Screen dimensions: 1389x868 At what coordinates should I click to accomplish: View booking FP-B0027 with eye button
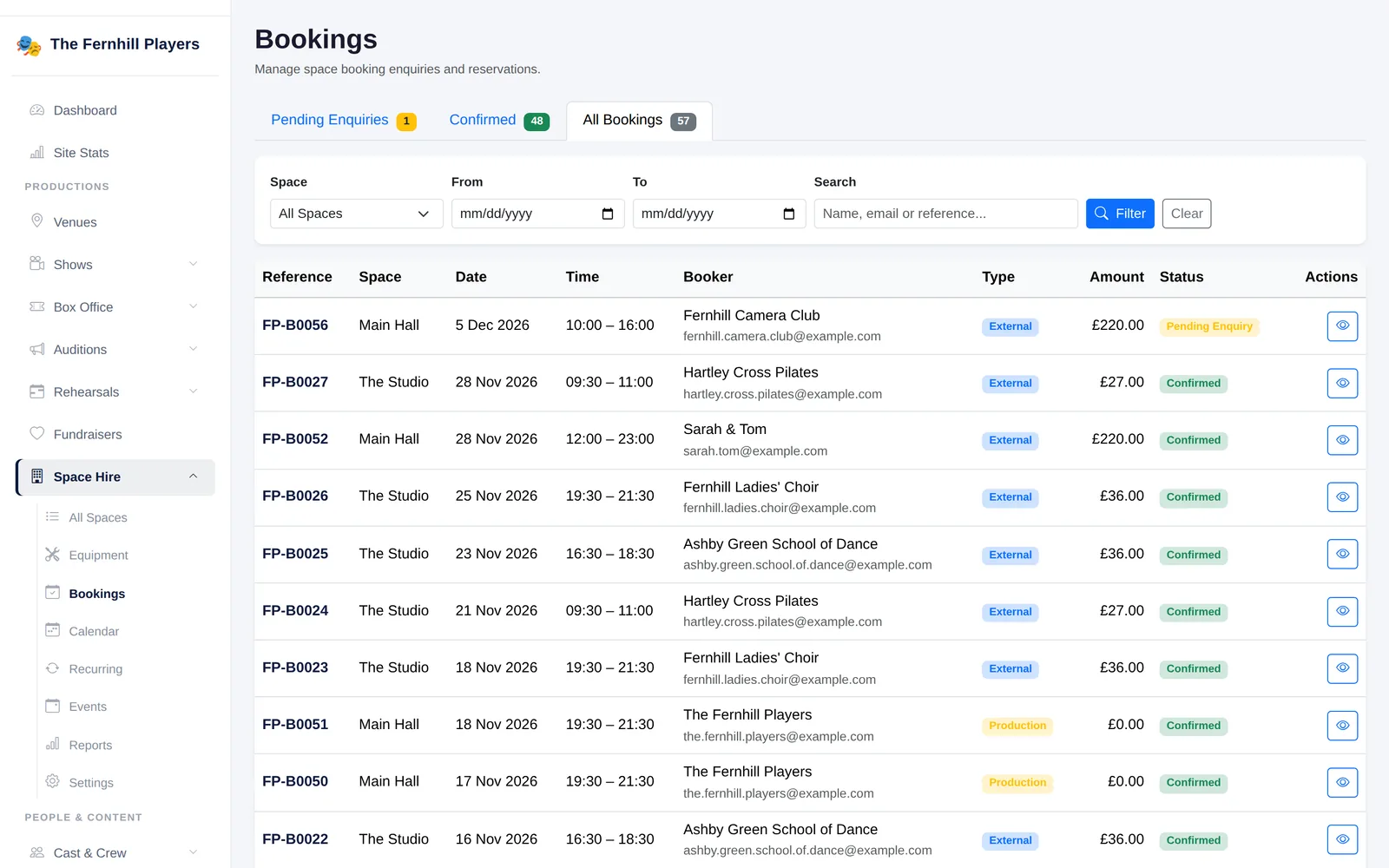point(1342,383)
